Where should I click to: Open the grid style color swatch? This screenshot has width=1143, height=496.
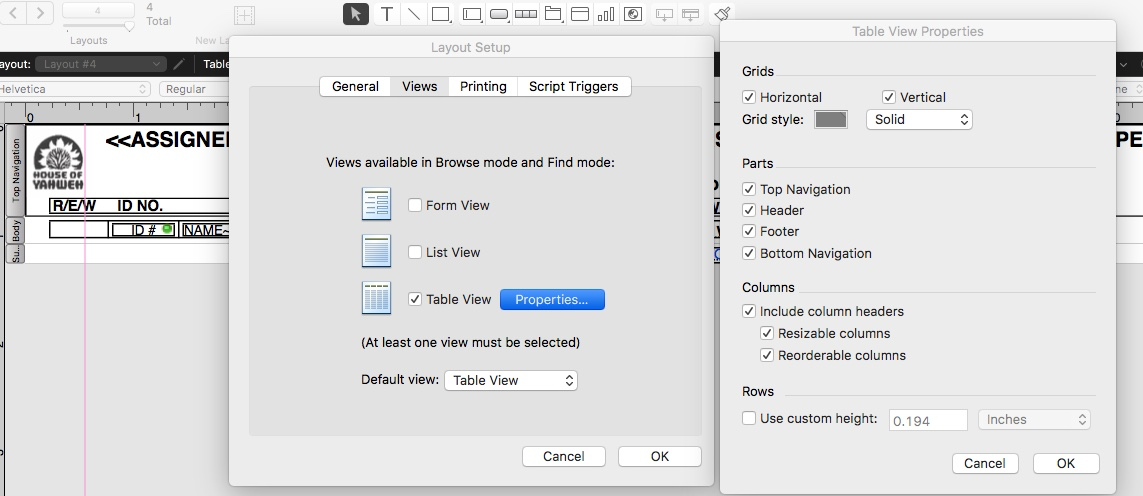pos(831,120)
